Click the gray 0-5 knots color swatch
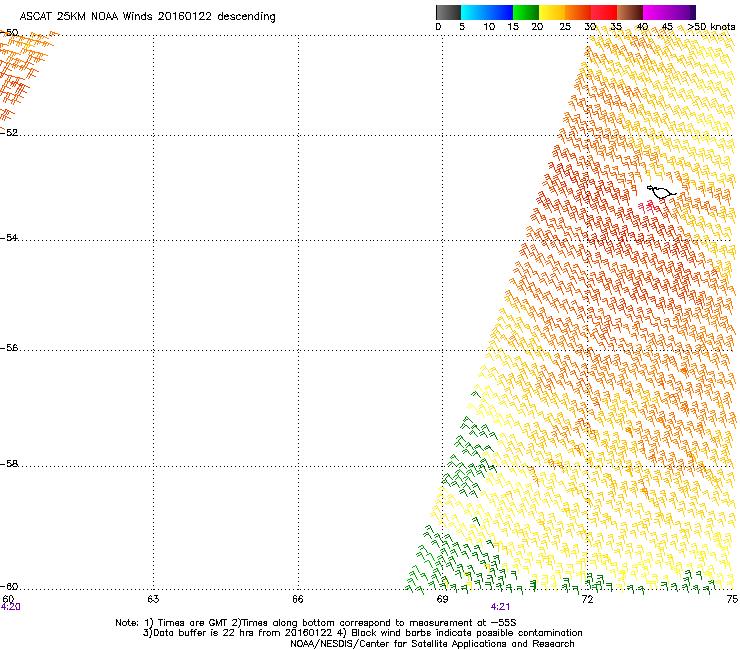The height and width of the screenshot is (650, 740). point(448,12)
